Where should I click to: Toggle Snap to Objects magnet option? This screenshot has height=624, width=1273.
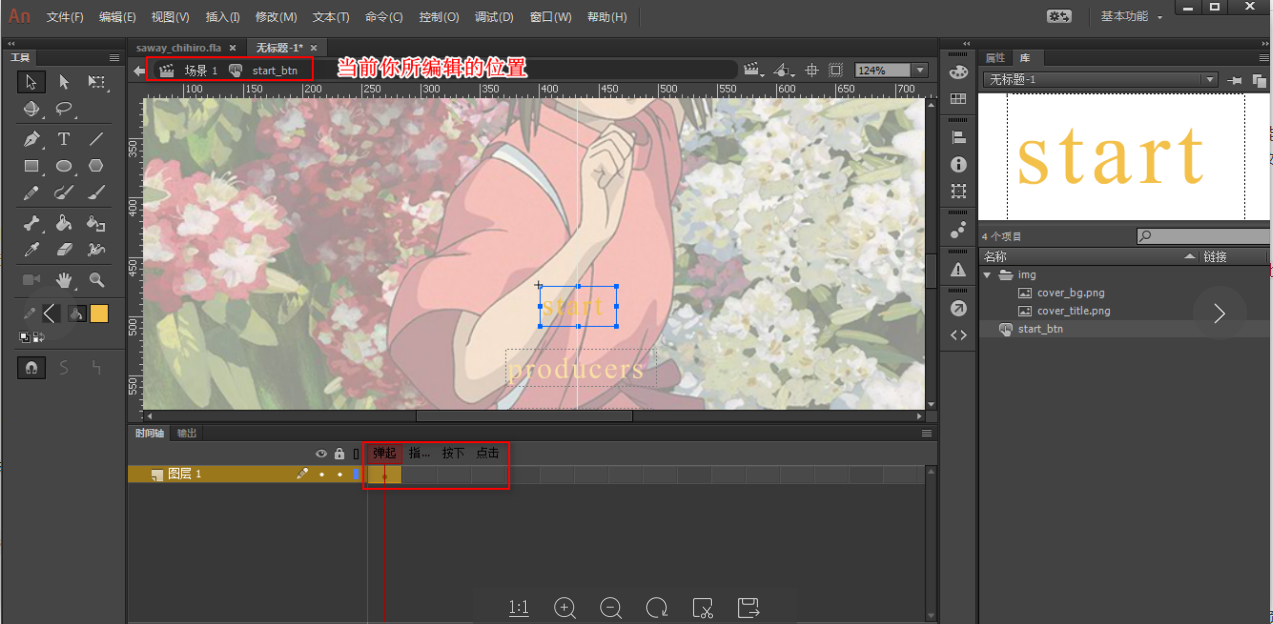pyautogui.click(x=31, y=368)
